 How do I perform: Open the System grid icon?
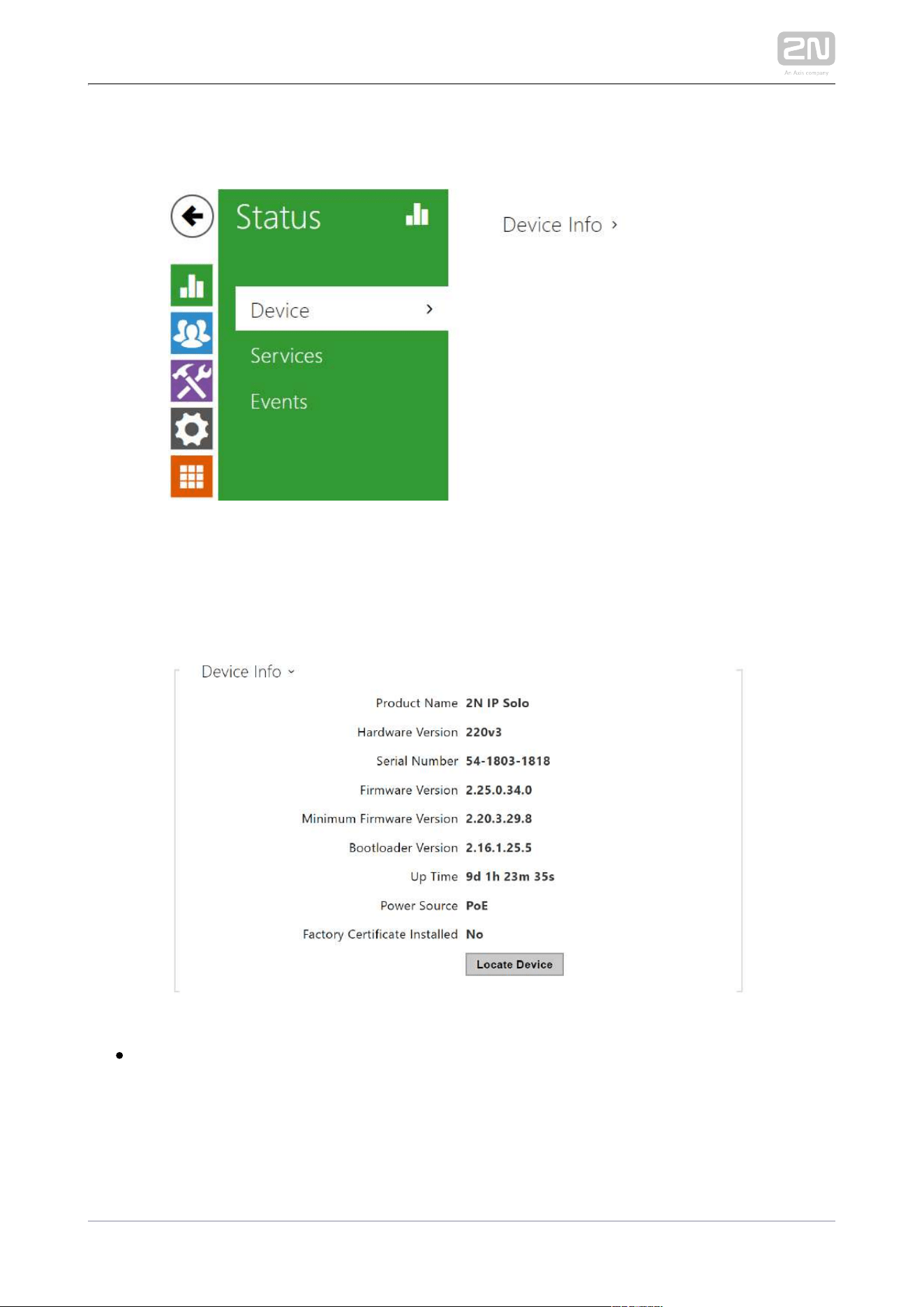click(191, 476)
